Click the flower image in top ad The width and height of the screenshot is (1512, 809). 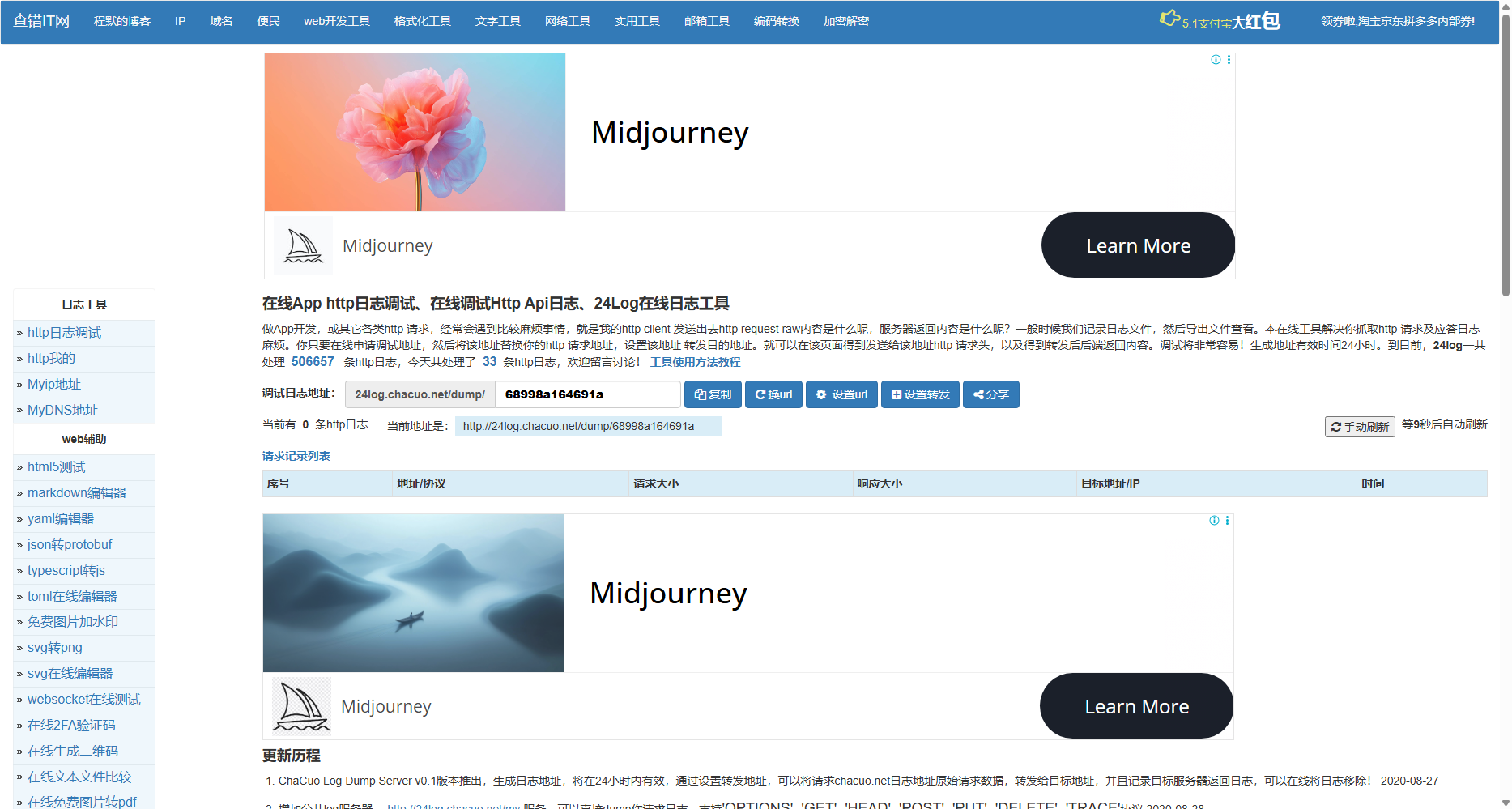415,133
